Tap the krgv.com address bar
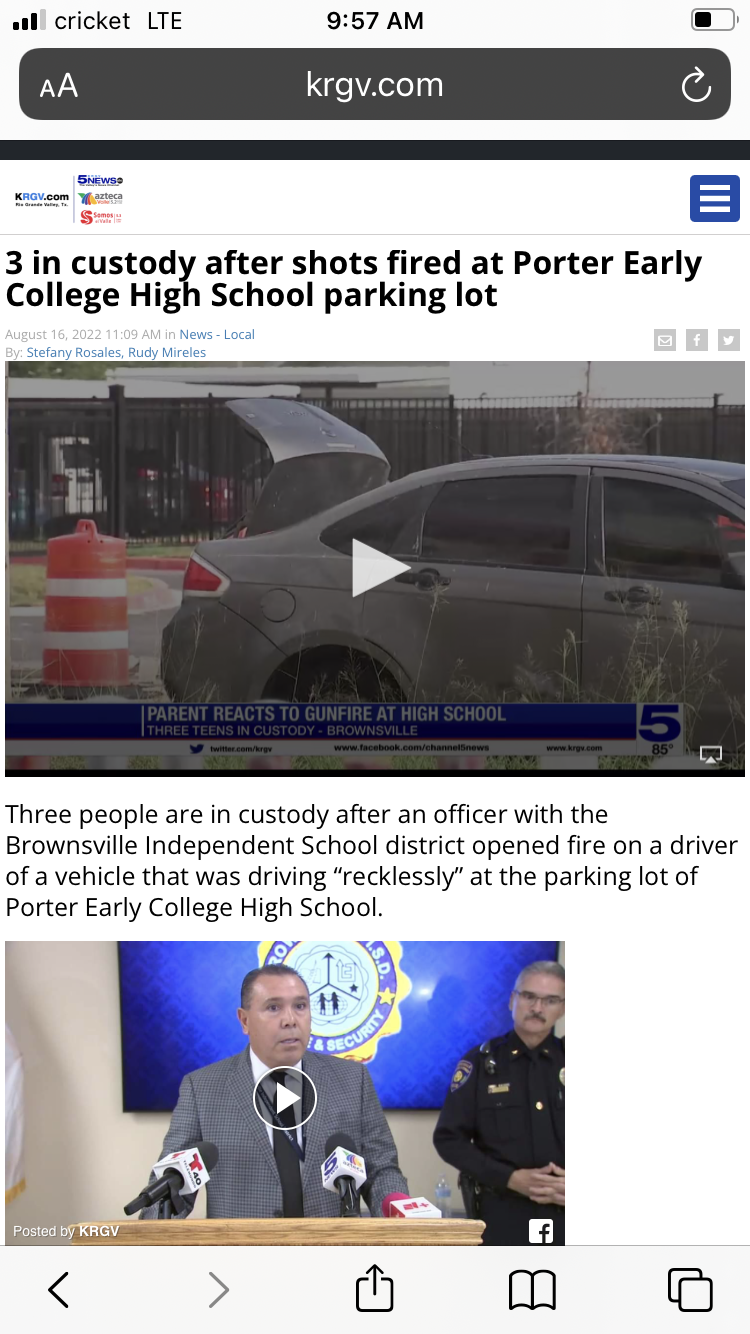750x1334 pixels. (x=375, y=85)
